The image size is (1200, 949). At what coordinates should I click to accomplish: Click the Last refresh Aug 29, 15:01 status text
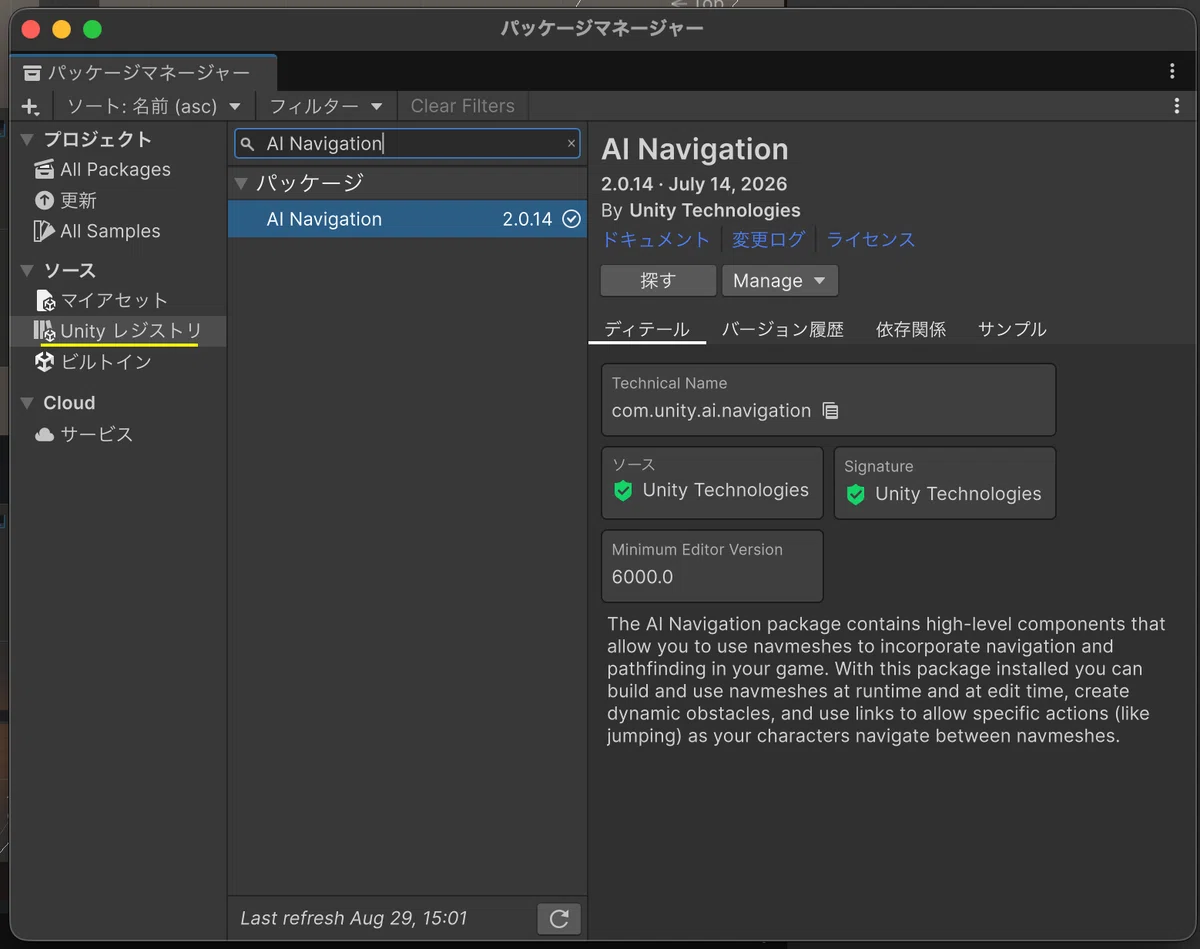tap(354, 918)
